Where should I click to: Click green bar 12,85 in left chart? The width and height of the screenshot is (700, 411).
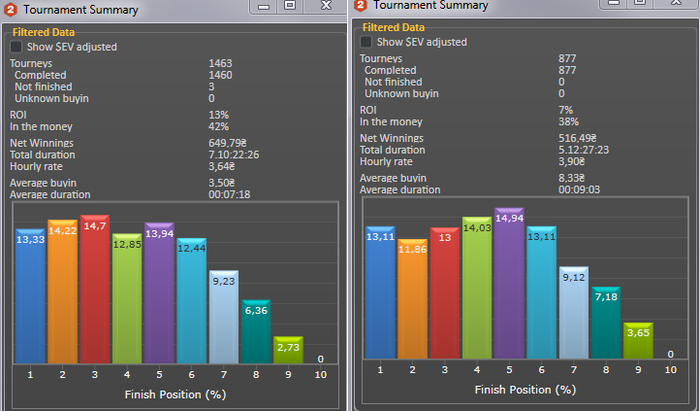[127, 298]
